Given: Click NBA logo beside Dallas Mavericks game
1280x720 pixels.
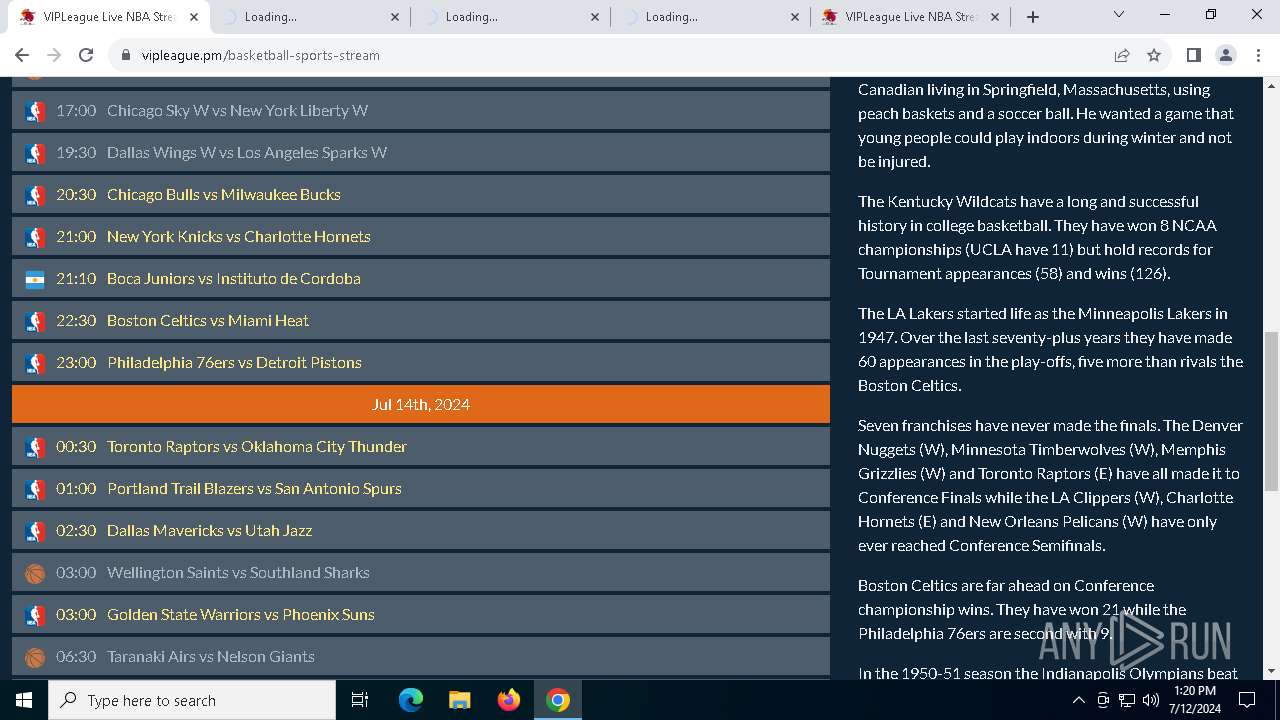Looking at the screenshot, I should point(35,531).
